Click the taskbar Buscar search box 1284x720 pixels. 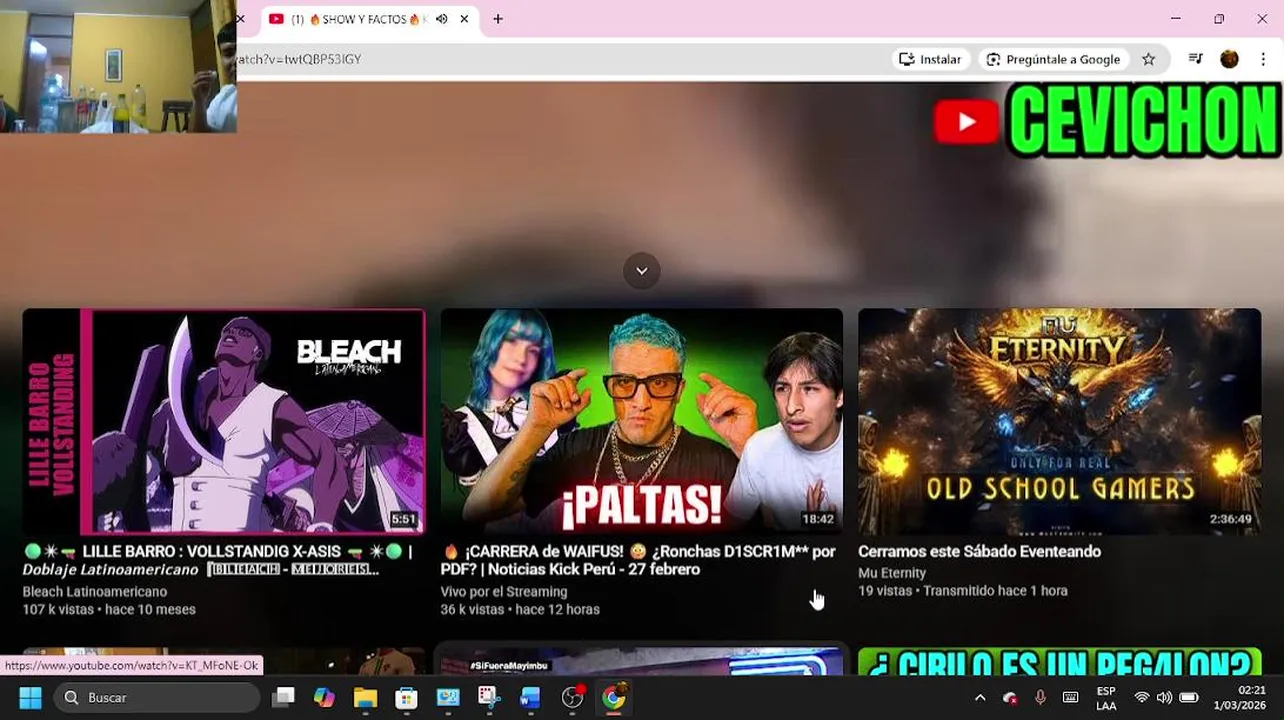tap(155, 697)
